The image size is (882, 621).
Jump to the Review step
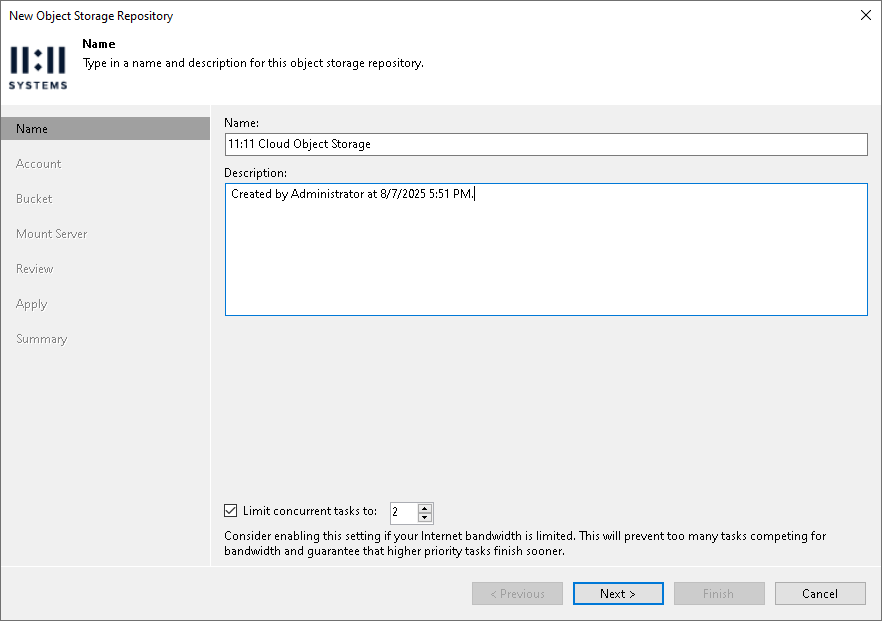34,269
